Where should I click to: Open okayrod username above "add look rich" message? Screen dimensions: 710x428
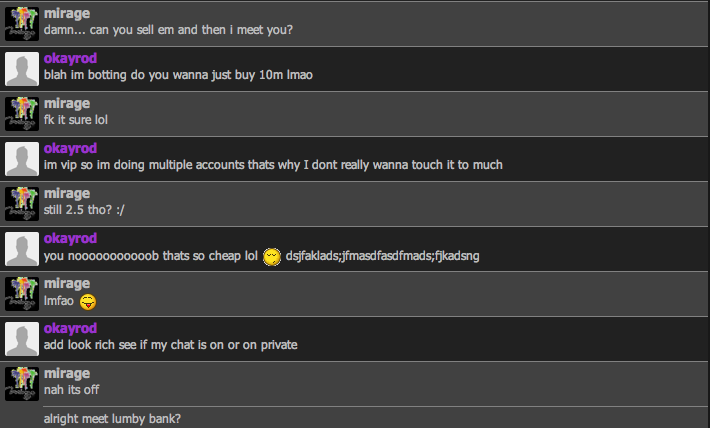click(x=70, y=328)
